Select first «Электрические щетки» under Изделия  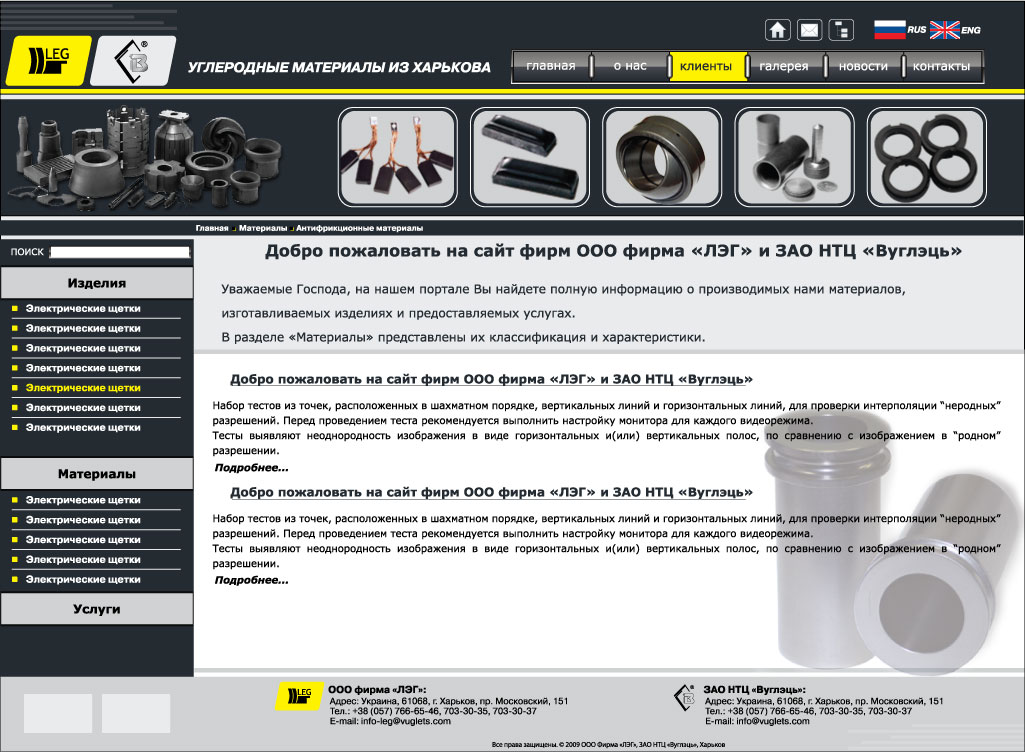click(x=83, y=309)
